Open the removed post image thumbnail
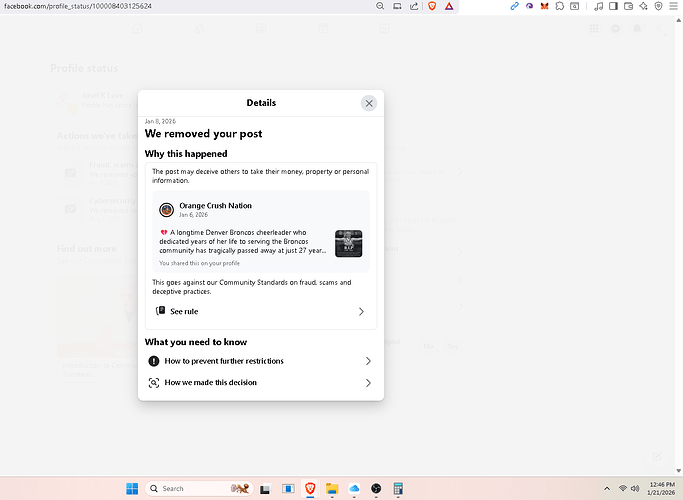The width and height of the screenshot is (683, 500). click(348, 243)
